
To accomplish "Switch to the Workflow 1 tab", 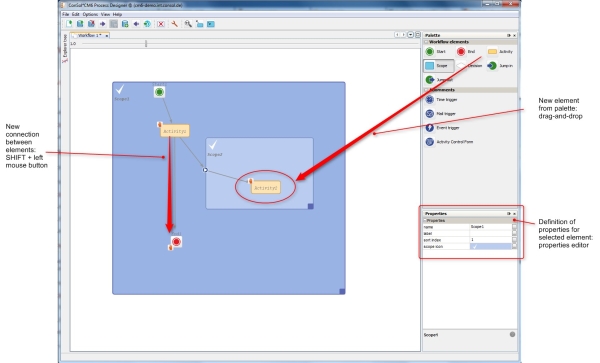I will tap(90, 35).
